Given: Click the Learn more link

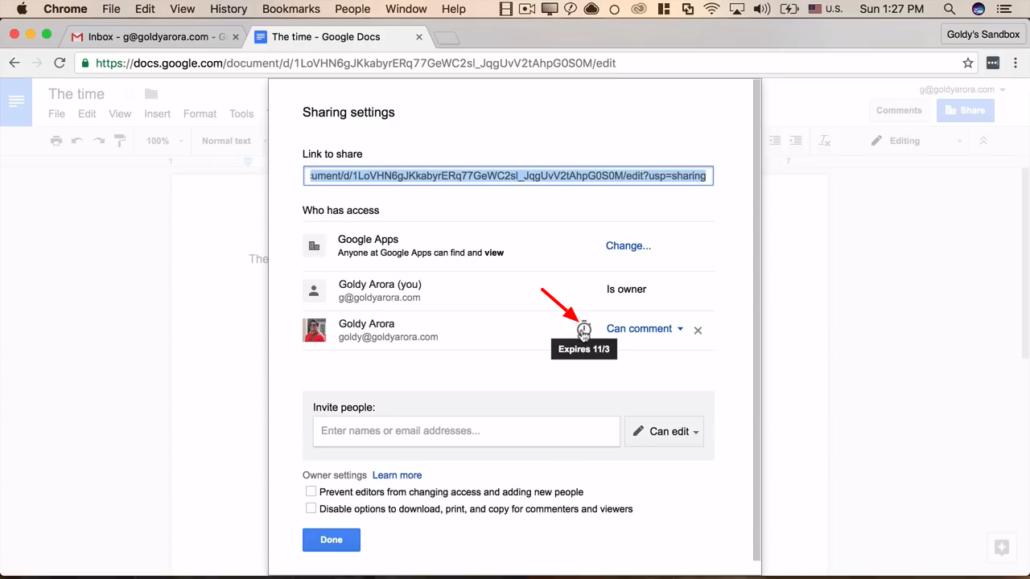Looking at the screenshot, I should tap(397, 475).
